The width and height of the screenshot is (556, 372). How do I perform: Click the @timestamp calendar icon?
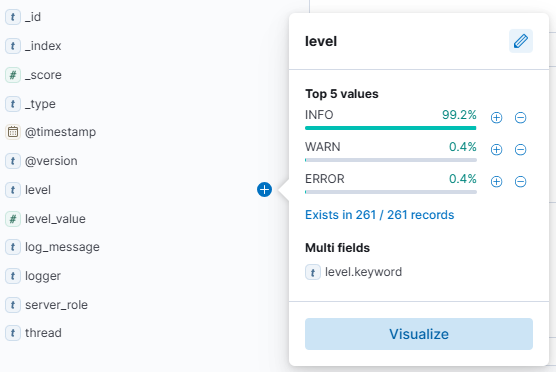coord(13,132)
